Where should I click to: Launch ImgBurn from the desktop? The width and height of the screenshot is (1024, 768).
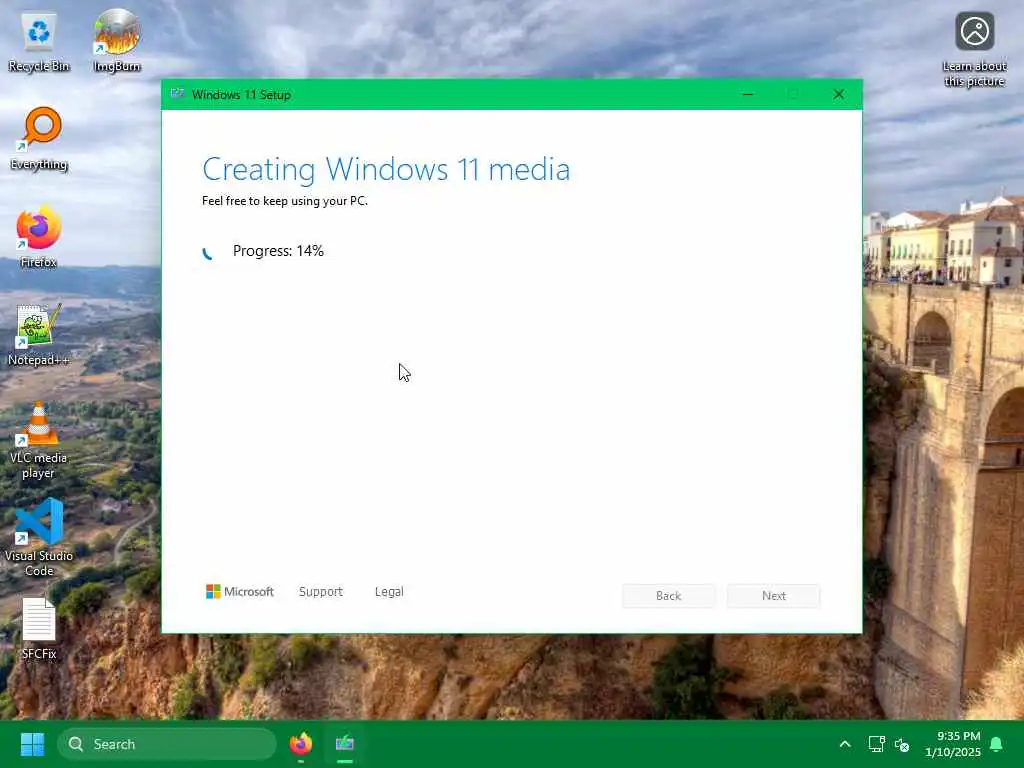(x=117, y=41)
